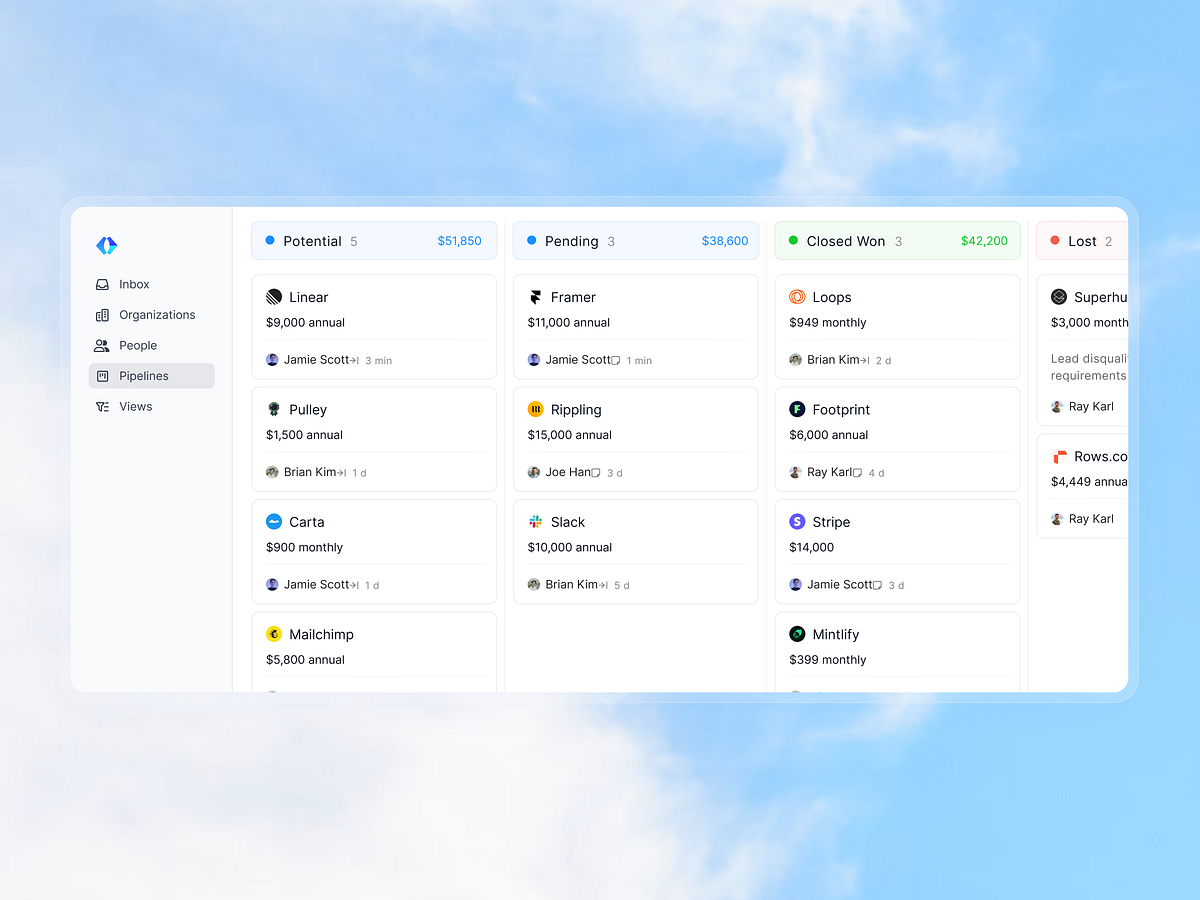
Task: Click the $51,850 Potential total
Action: coord(460,241)
